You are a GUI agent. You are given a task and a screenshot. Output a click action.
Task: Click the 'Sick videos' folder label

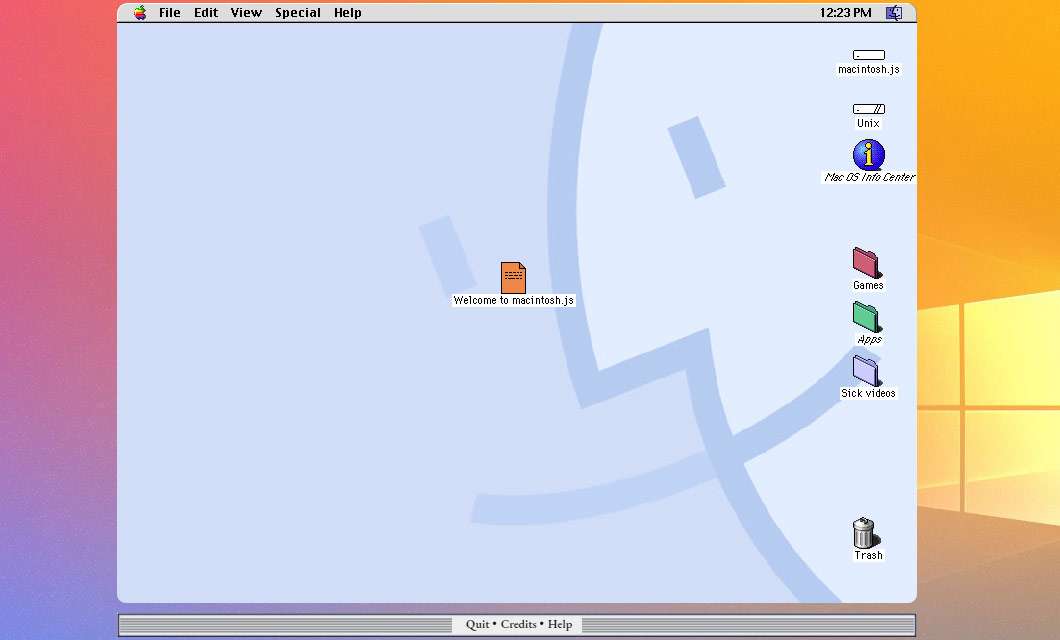pos(868,393)
